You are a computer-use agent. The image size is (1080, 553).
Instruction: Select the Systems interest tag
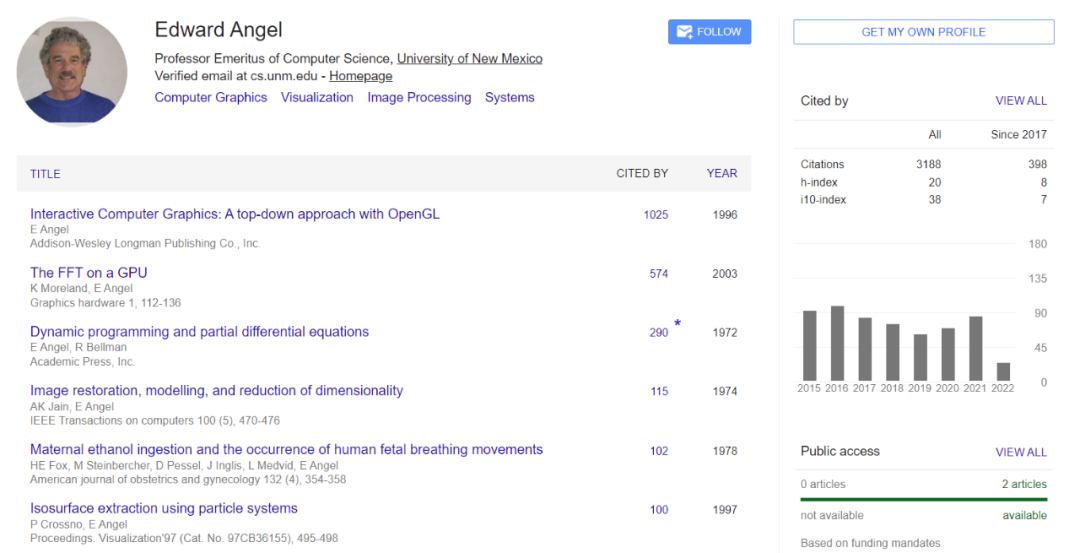pos(510,97)
